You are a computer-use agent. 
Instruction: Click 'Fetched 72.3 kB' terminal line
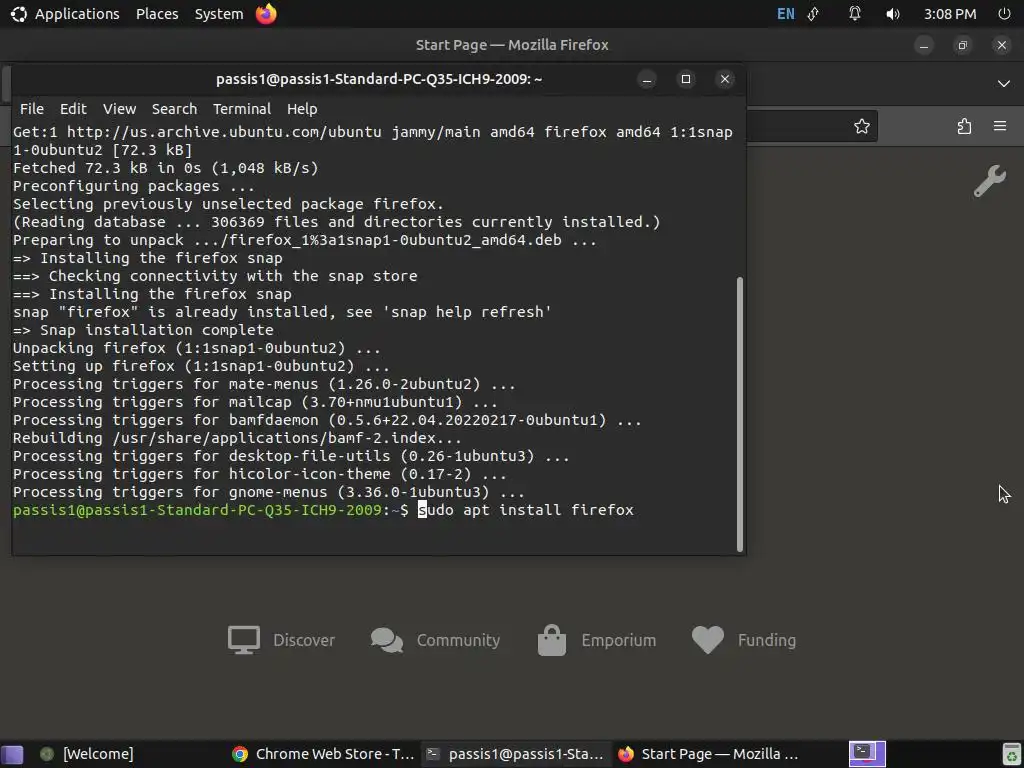point(165,168)
